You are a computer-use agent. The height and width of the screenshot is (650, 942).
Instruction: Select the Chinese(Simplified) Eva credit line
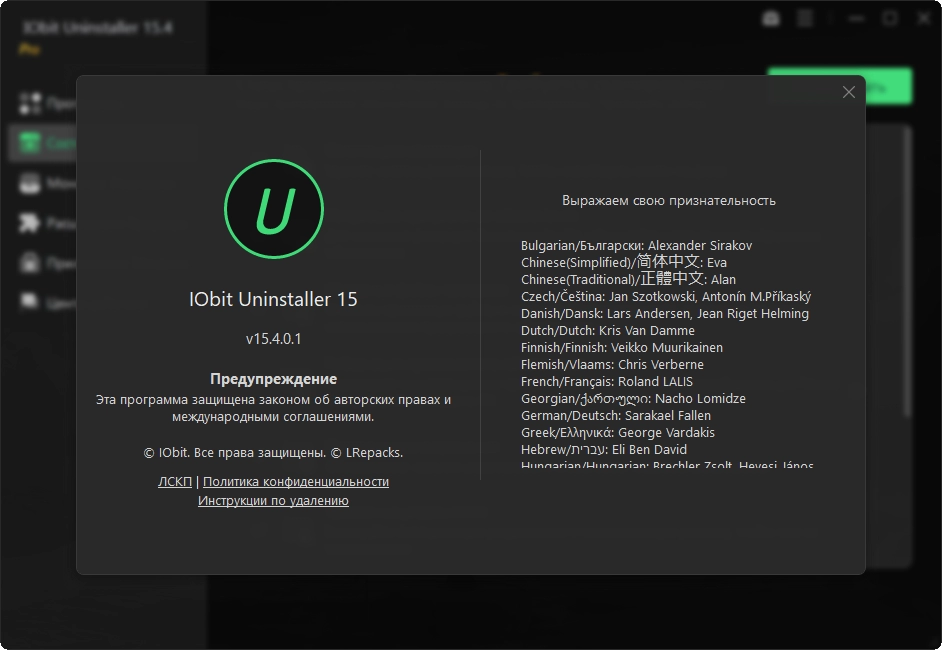[624, 262]
